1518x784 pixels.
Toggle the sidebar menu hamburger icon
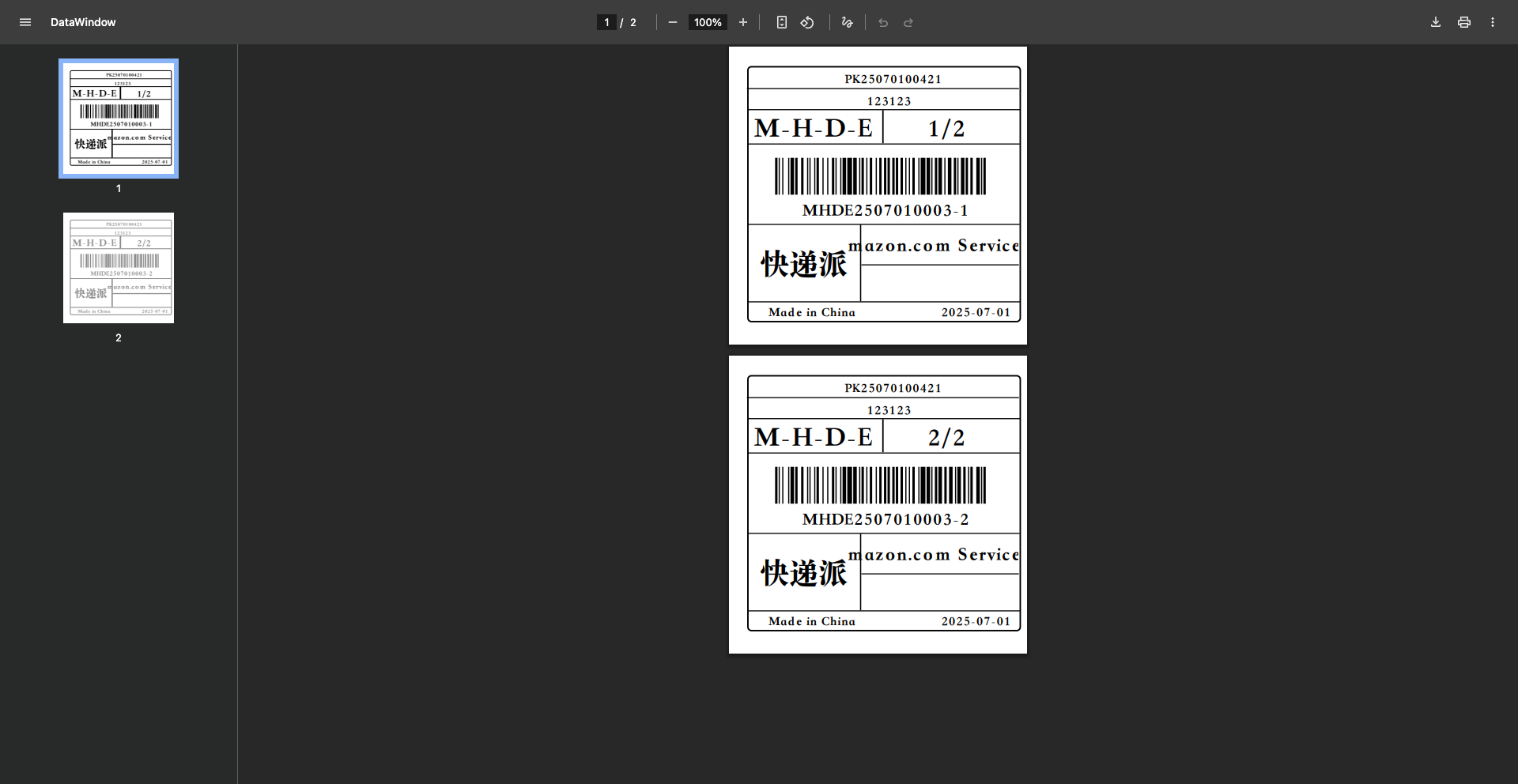tap(25, 22)
